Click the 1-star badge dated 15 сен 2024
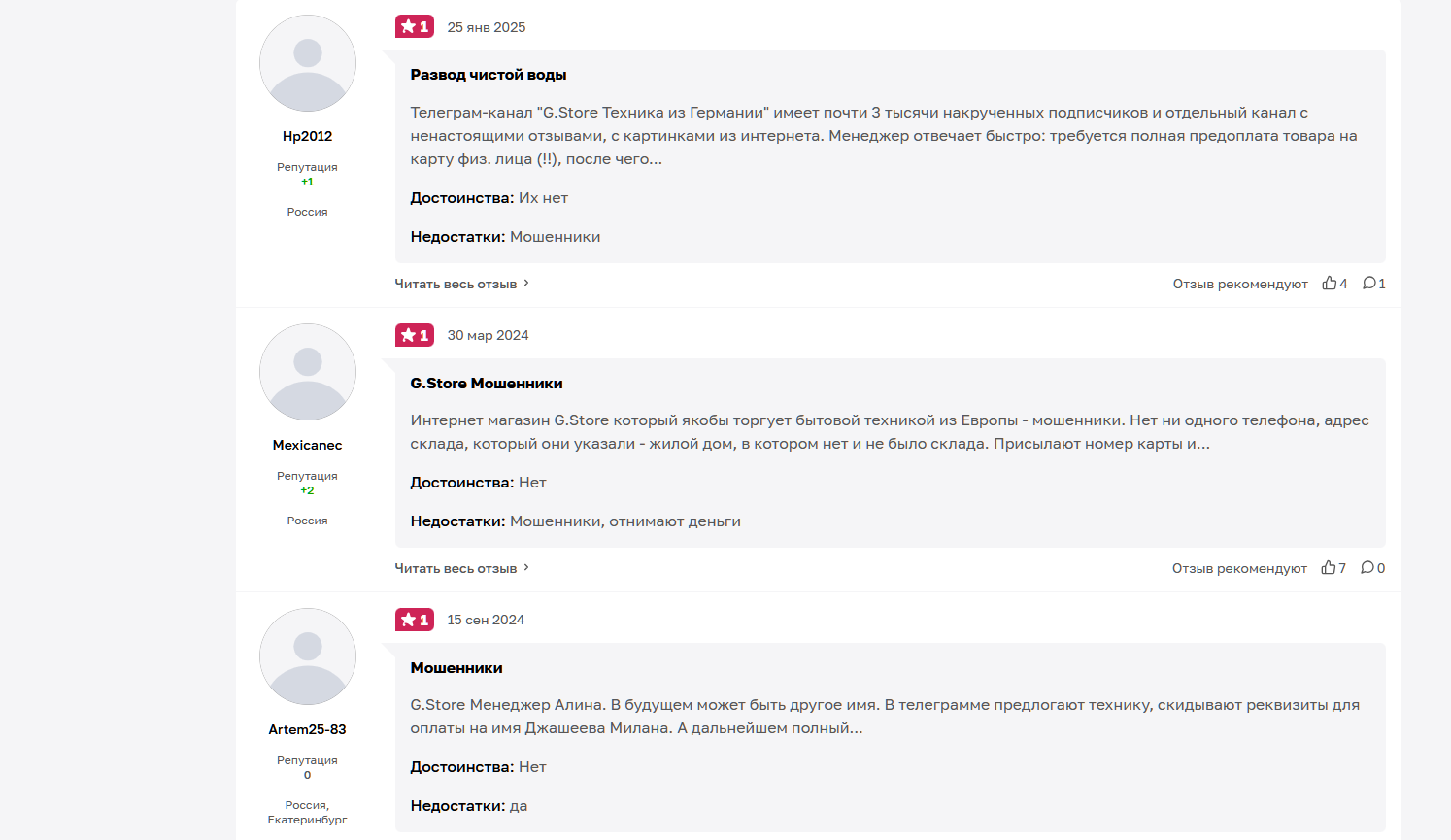 tap(415, 621)
